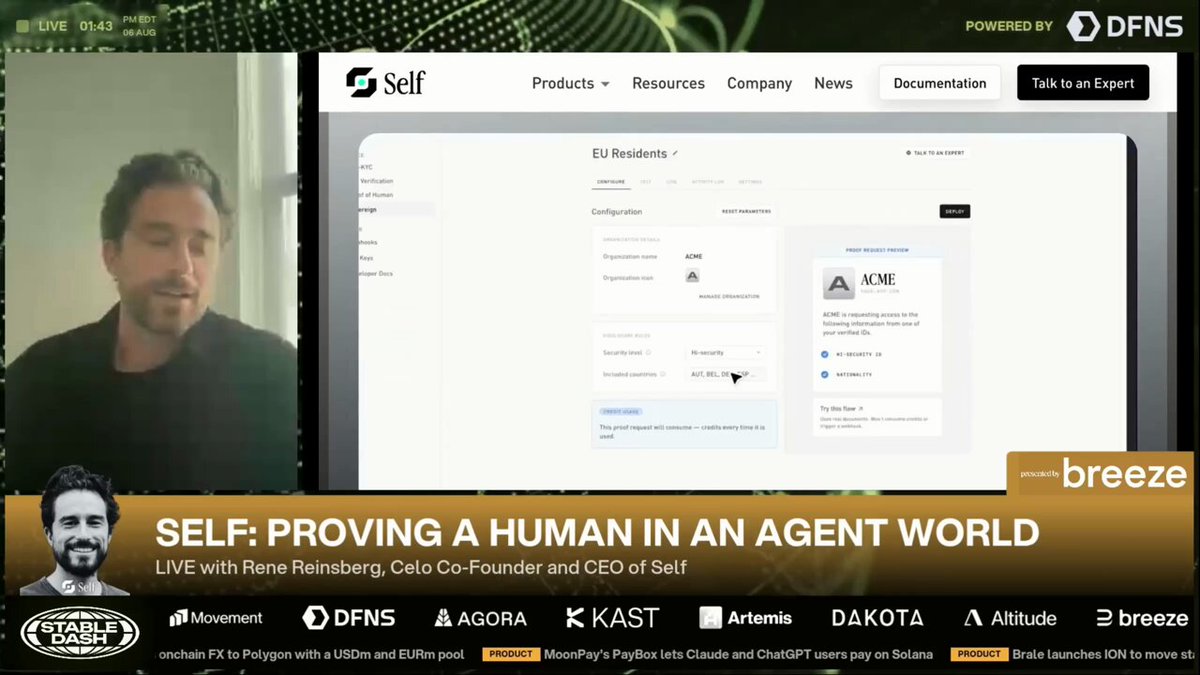1200x675 pixels.
Task: Click the Reset Parameters button
Action: (x=746, y=211)
